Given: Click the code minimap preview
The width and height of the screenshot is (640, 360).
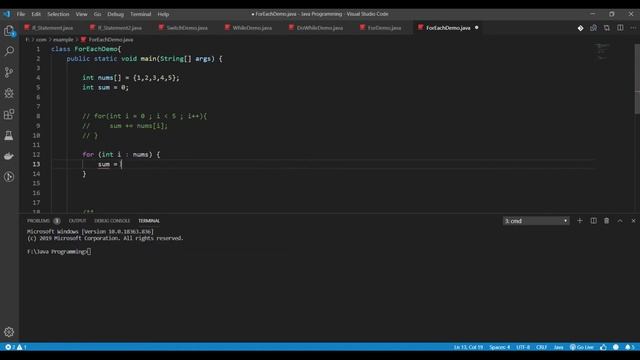Looking at the screenshot, I should click(603, 51).
